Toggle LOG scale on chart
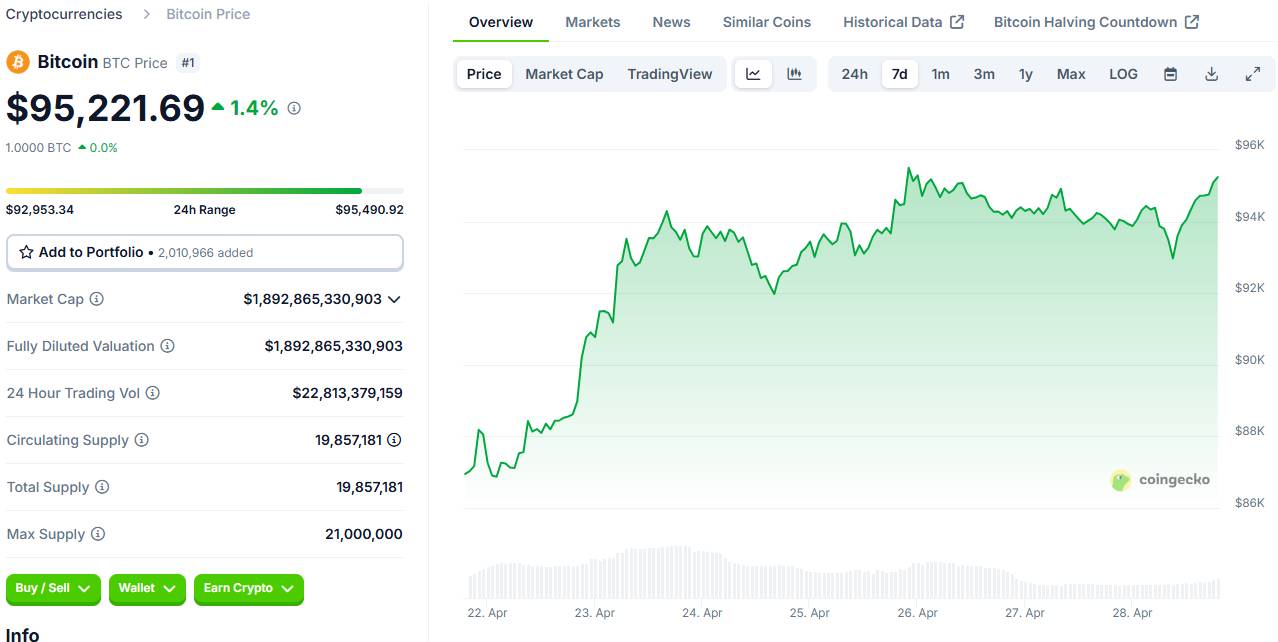 (x=1123, y=74)
